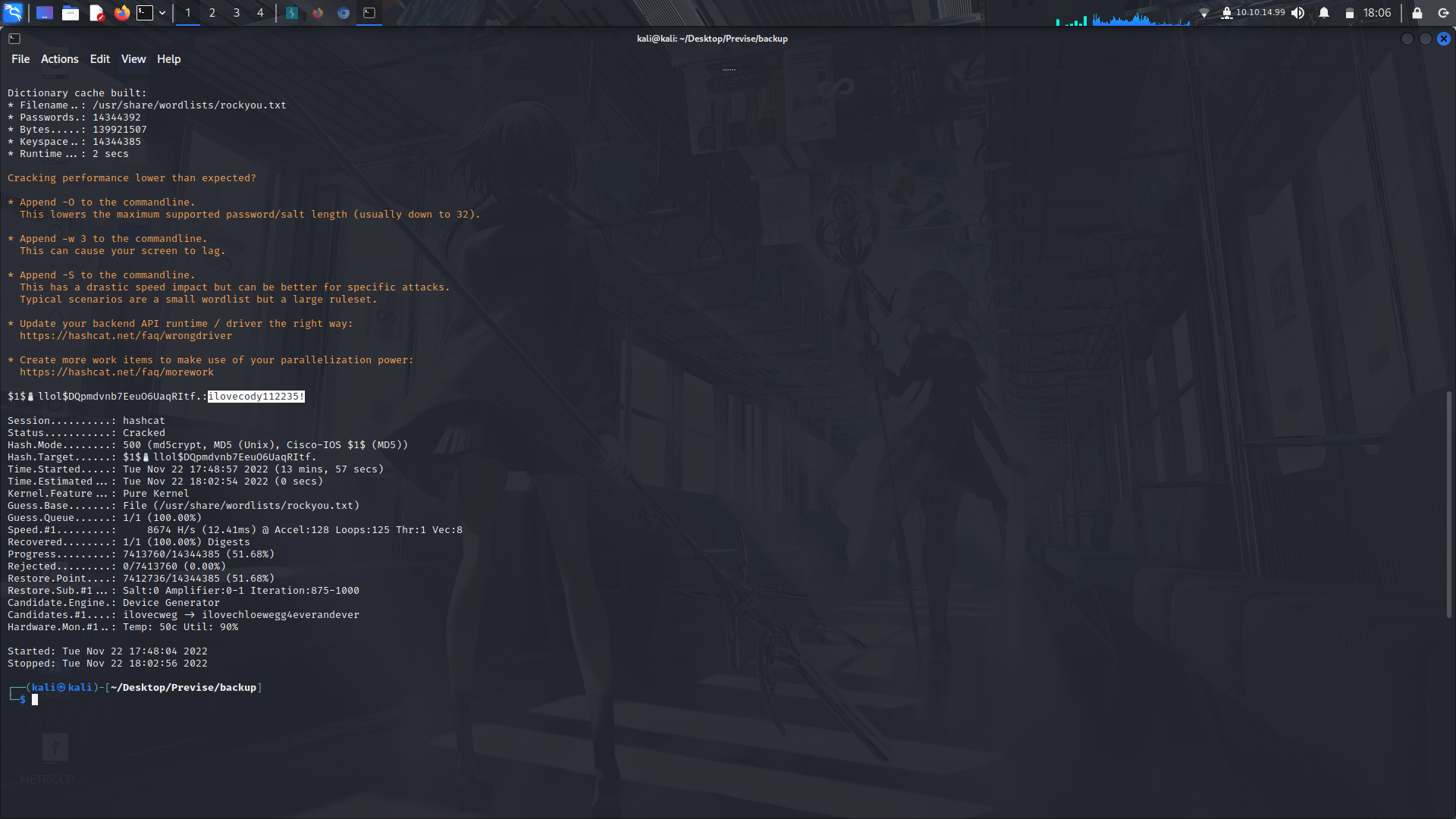1456x819 pixels.
Task: Open the window menu via the terminal title-bar icon
Action: (14, 38)
